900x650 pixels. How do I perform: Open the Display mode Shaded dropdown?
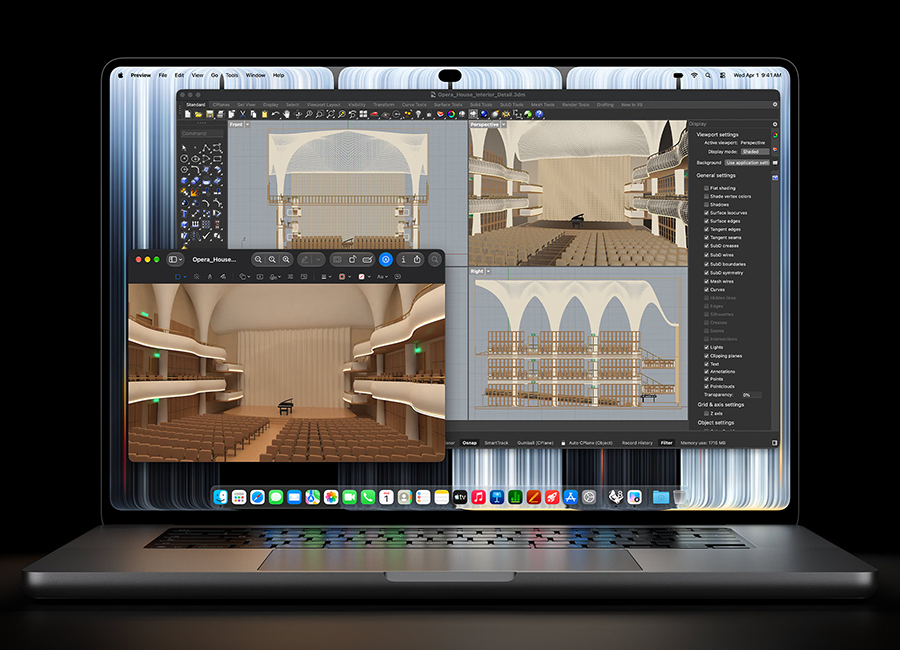point(755,152)
